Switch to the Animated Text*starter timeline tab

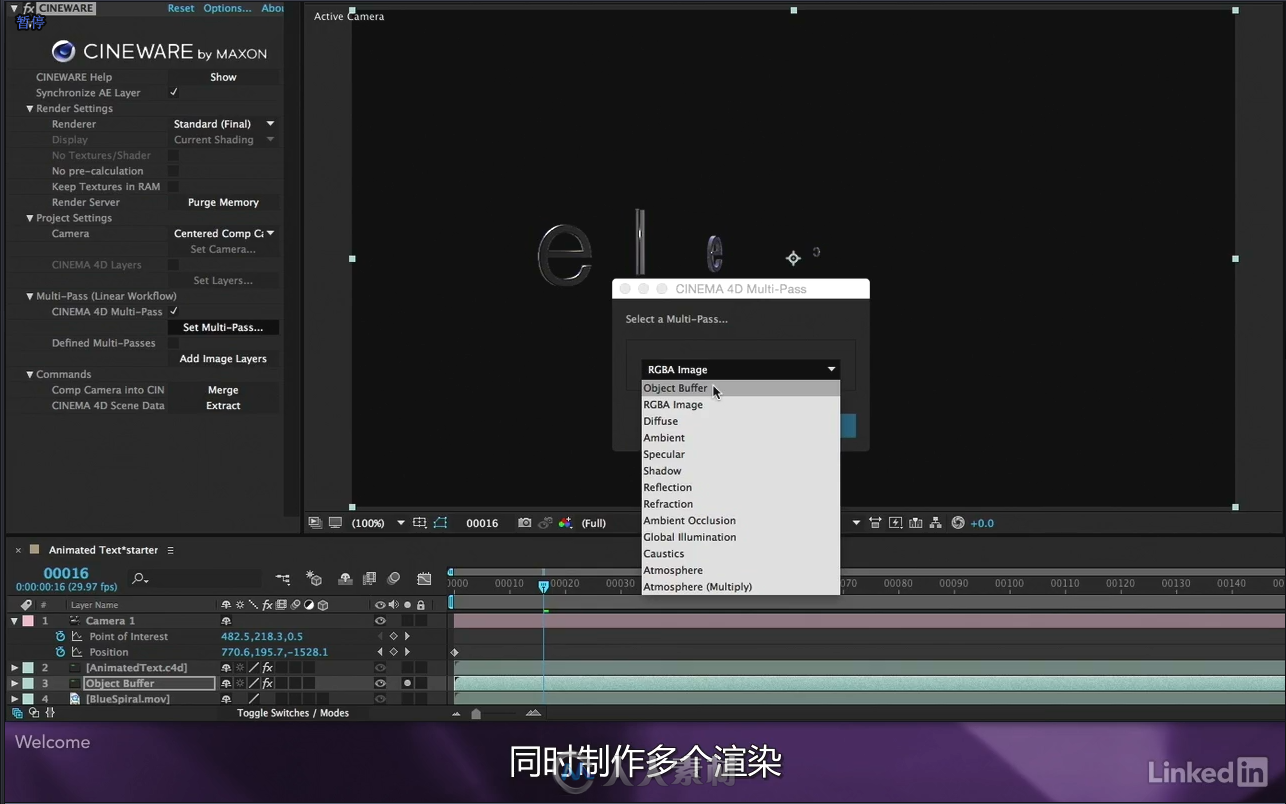pyautogui.click(x=103, y=550)
